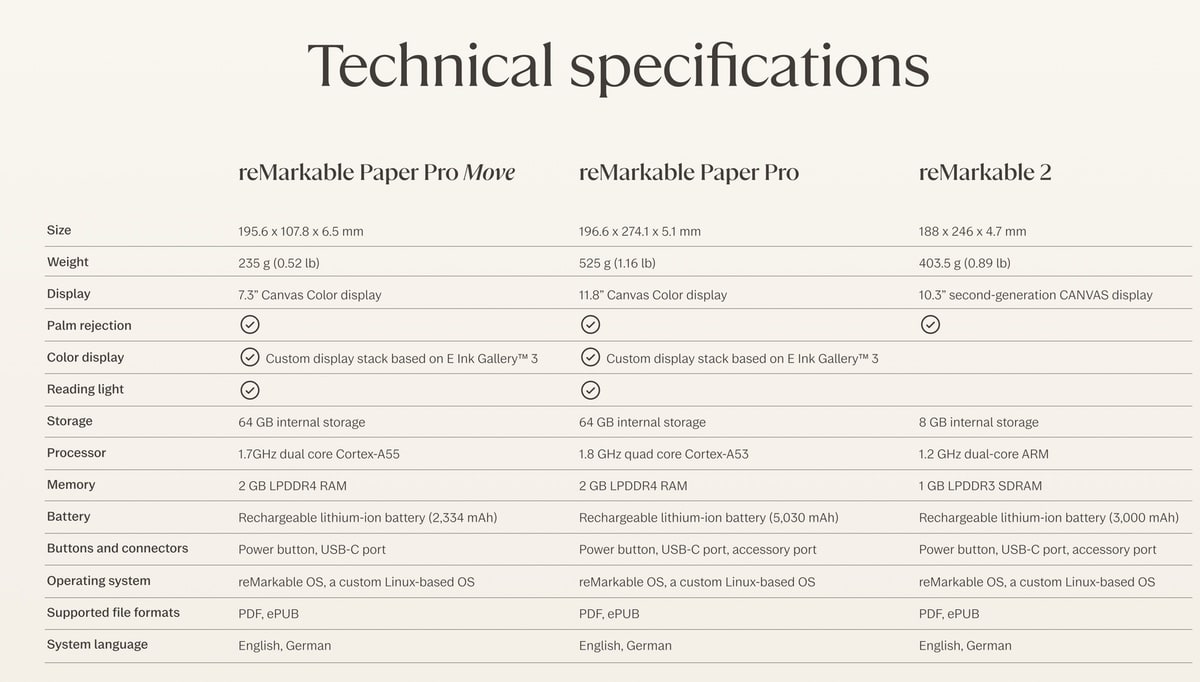Click Palm rejection checkmark for reMarkable 2
Image resolution: width=1200 pixels, height=682 pixels.
930,325
